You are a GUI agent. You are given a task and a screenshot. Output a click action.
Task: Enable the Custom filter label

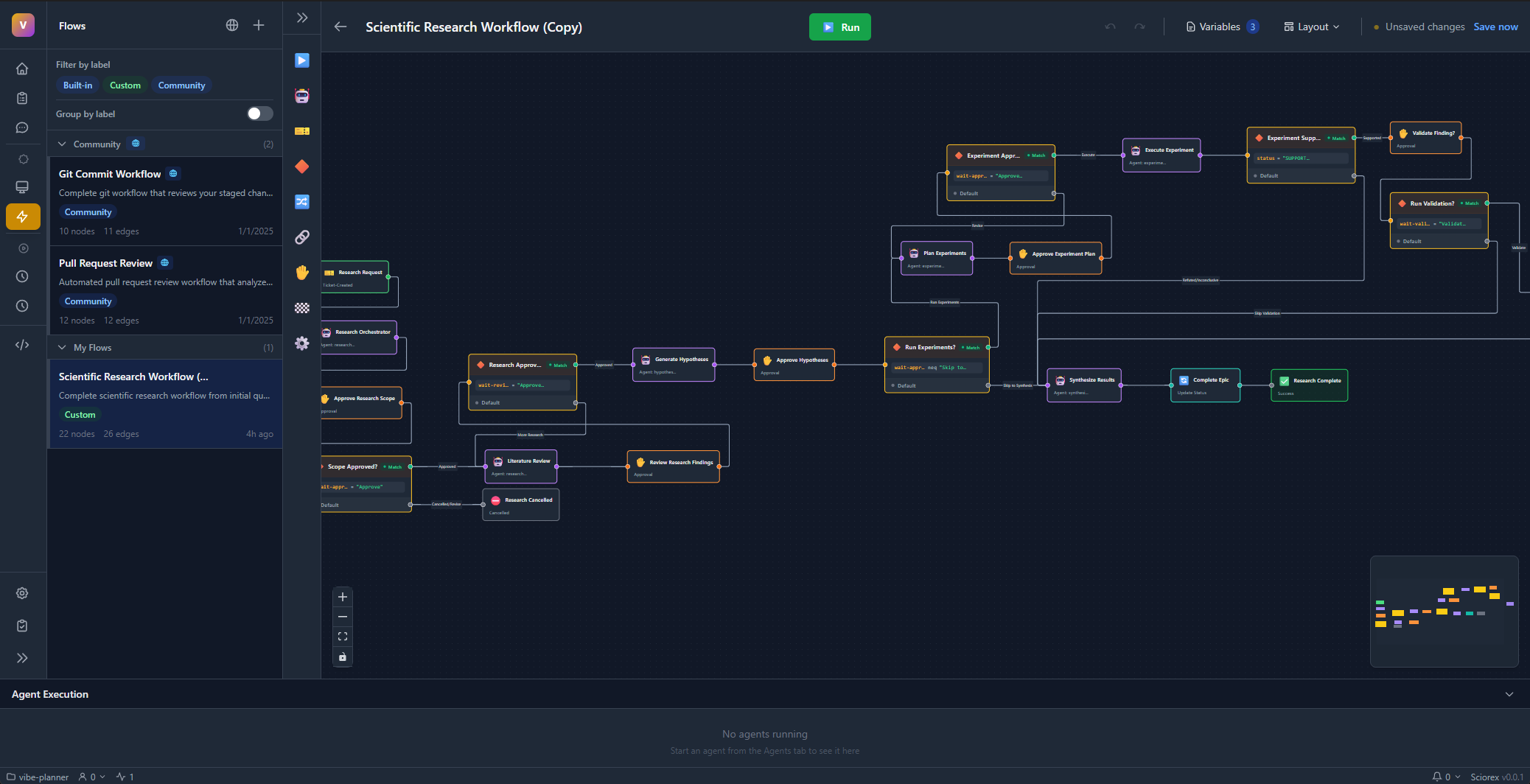(125, 85)
